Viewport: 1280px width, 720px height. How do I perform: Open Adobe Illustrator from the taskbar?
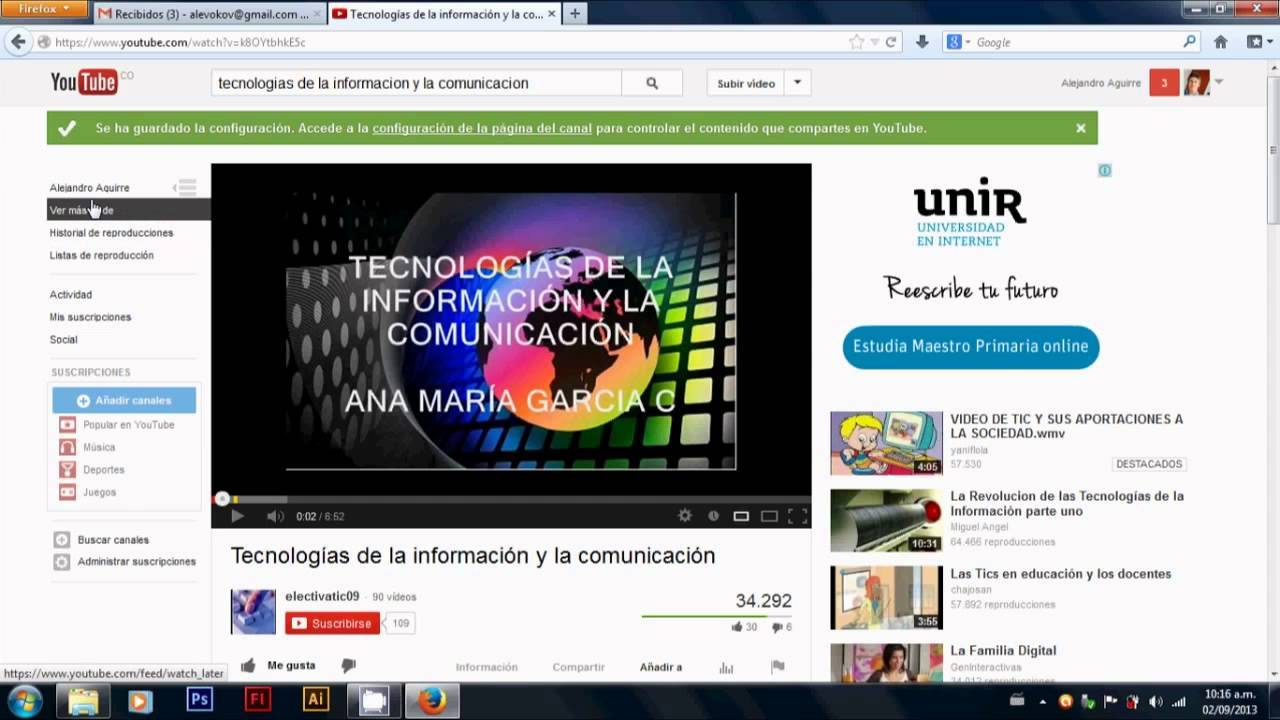click(x=315, y=699)
